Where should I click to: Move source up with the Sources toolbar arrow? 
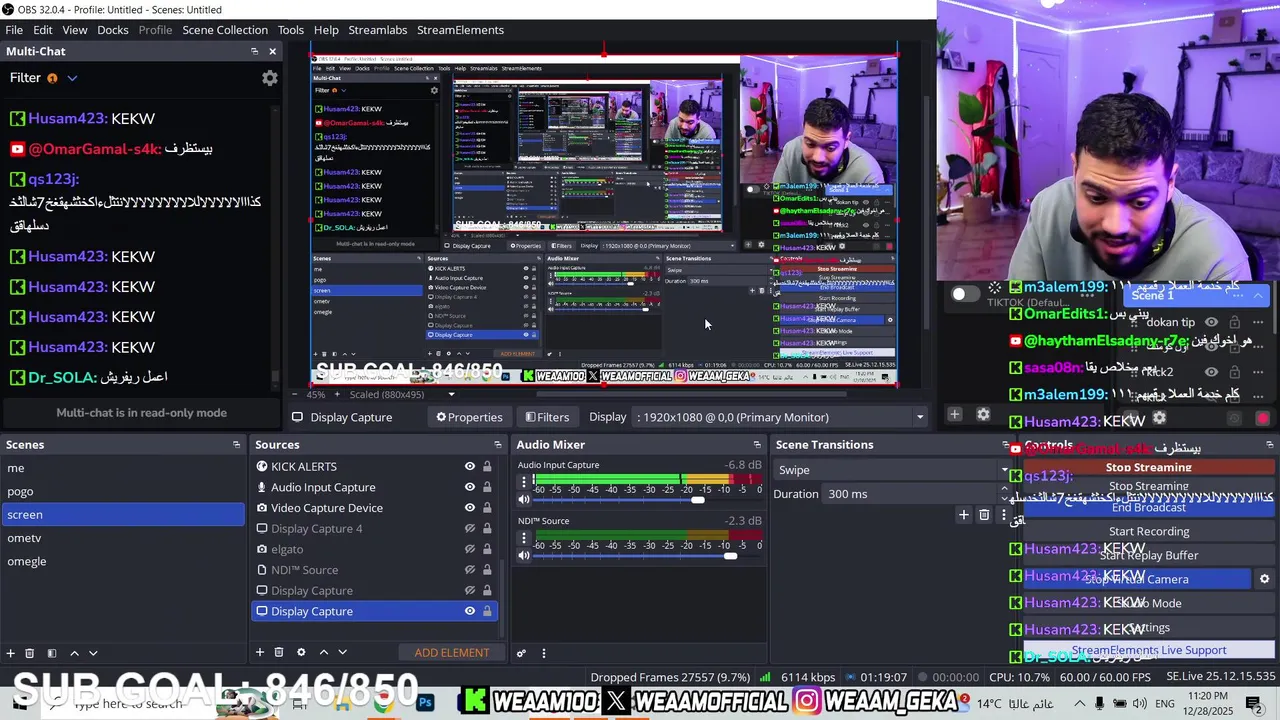click(323, 652)
